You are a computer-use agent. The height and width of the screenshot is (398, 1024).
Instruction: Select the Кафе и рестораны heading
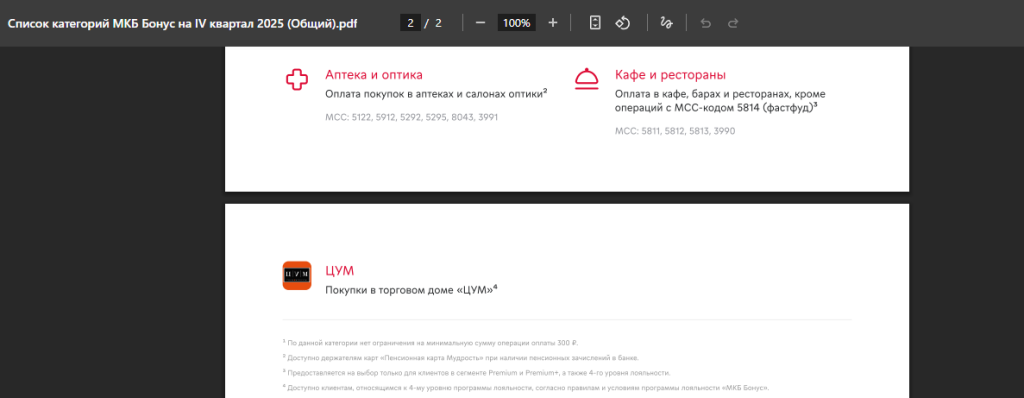pos(670,75)
